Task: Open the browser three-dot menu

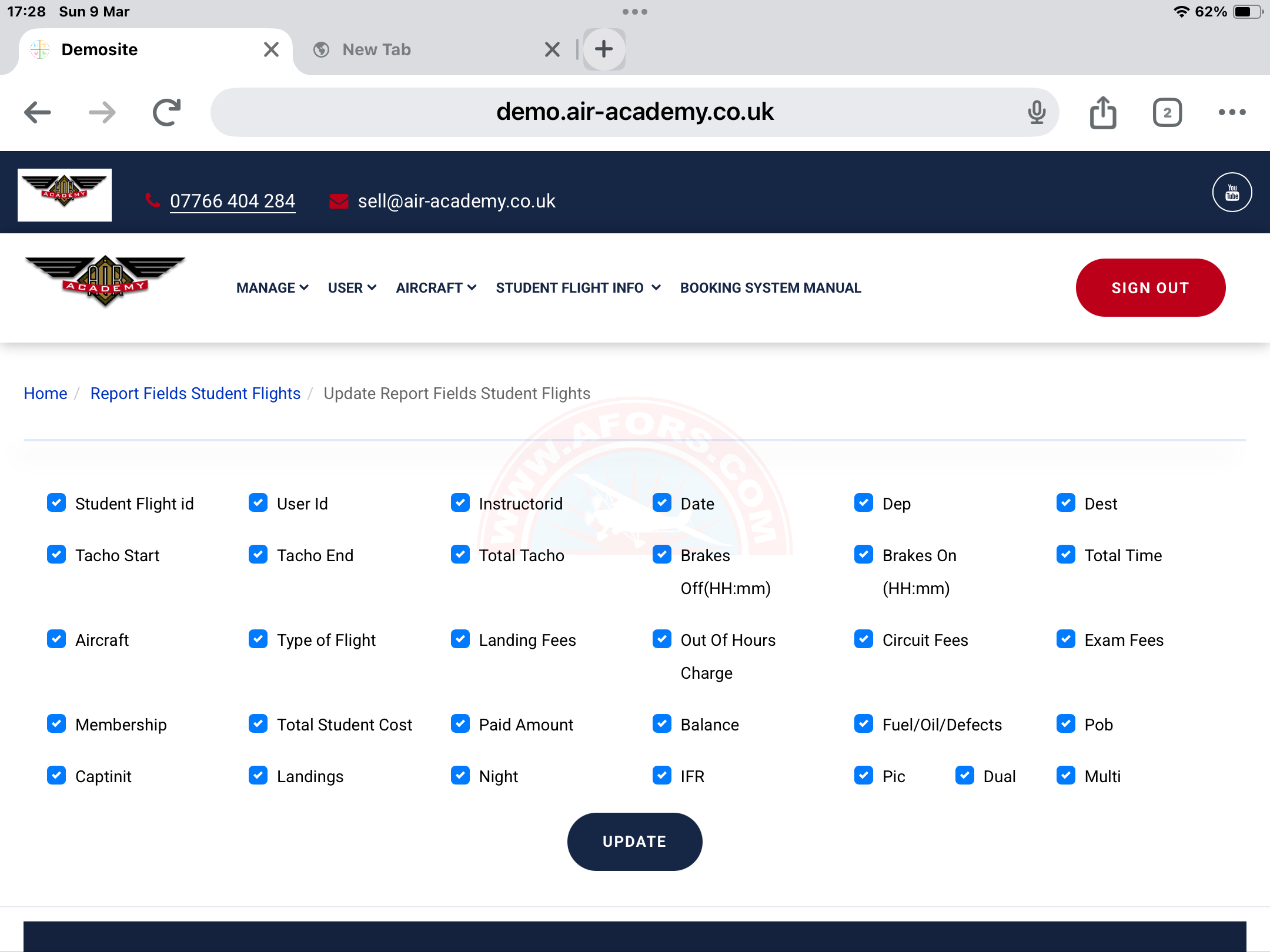Action: coord(1232,112)
